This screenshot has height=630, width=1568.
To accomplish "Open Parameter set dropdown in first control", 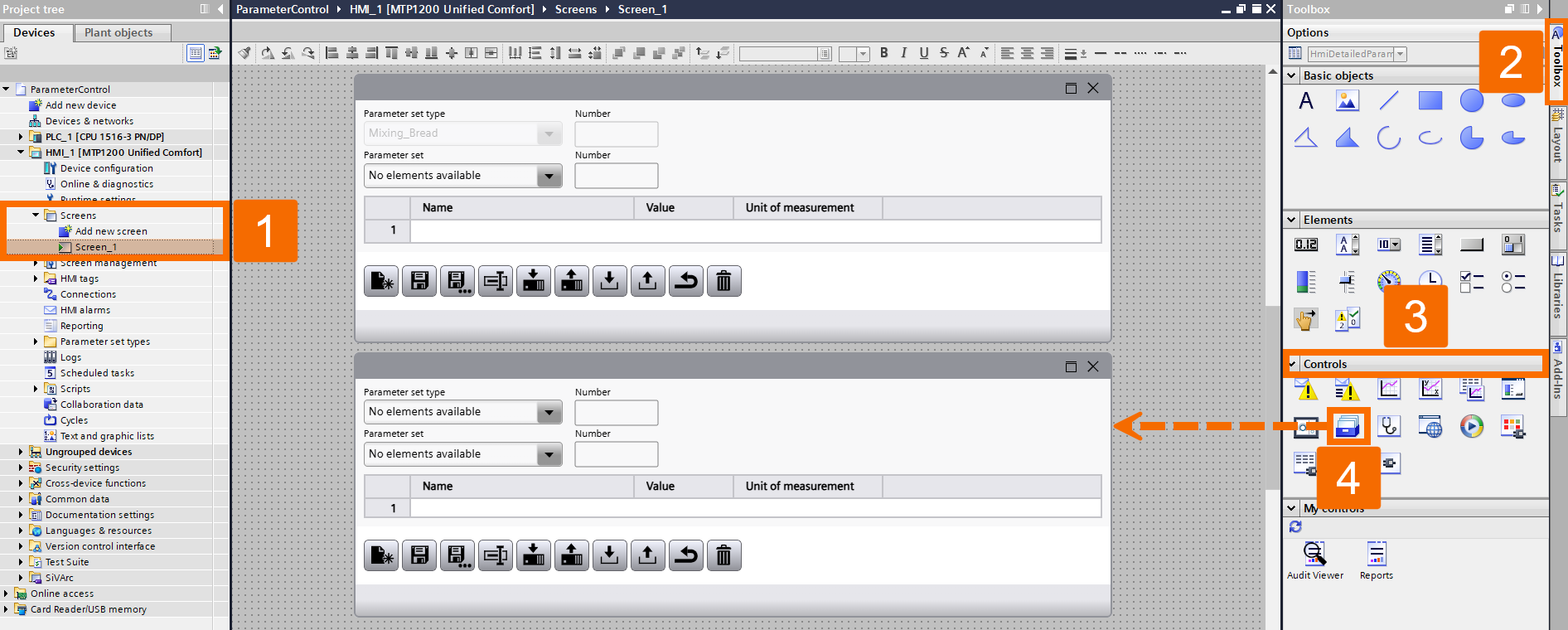I will [549, 176].
